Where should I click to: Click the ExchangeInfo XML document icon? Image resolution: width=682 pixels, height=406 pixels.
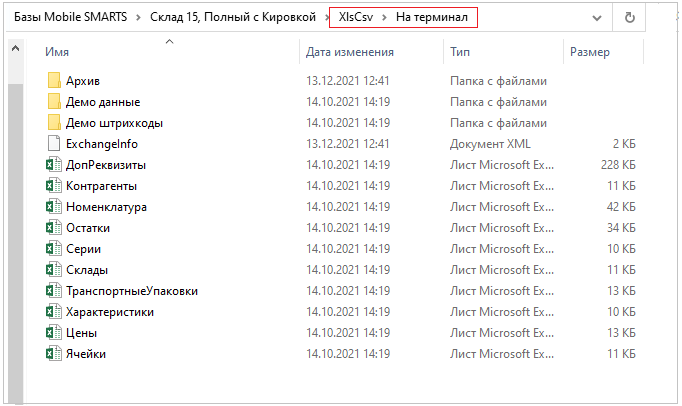[54, 144]
